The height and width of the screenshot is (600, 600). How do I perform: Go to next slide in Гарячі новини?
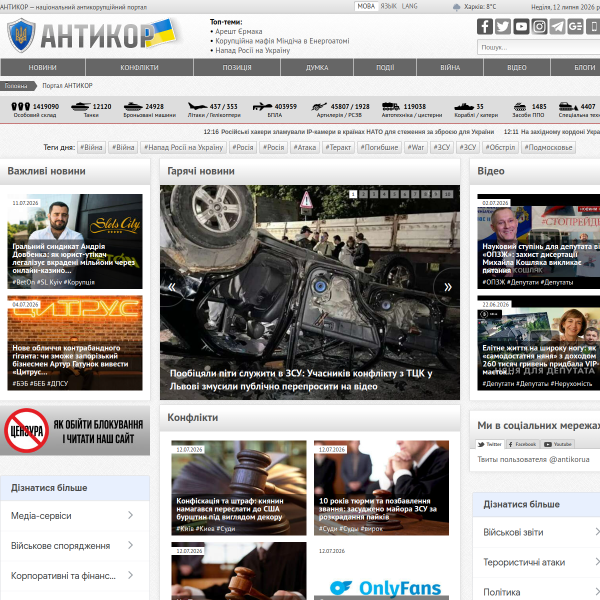tap(447, 287)
